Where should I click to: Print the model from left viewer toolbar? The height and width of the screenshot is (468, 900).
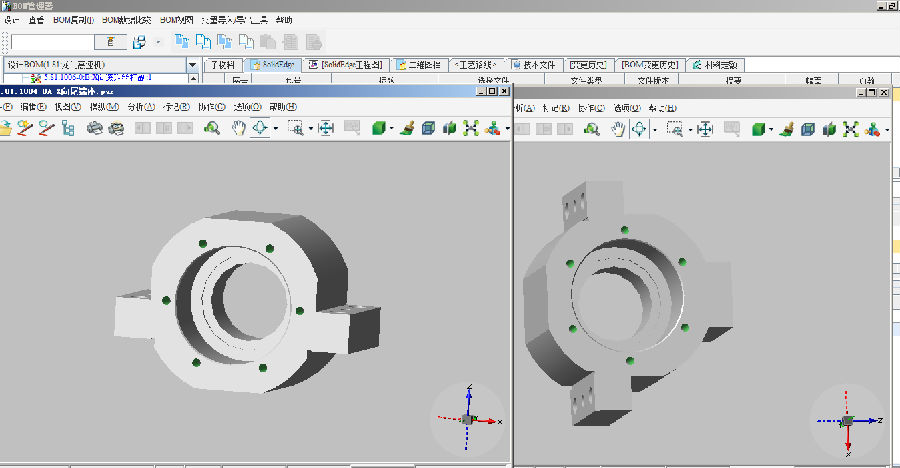click(95, 128)
